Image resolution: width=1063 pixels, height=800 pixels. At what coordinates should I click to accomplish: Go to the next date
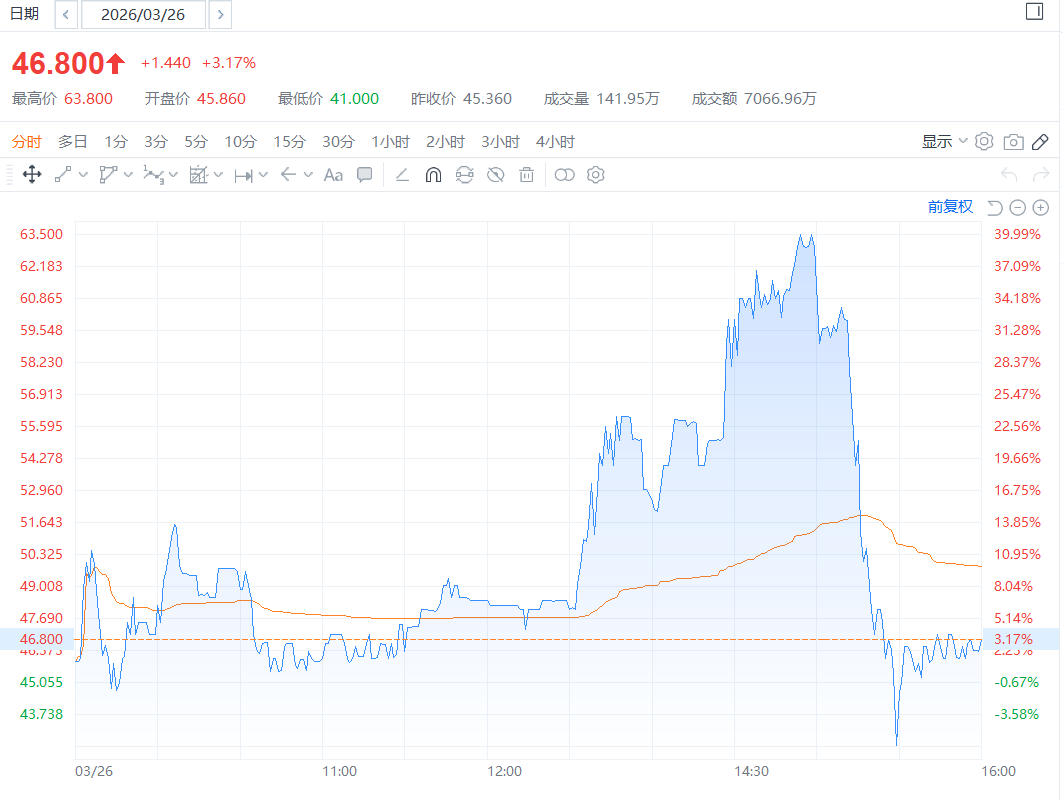tap(220, 15)
